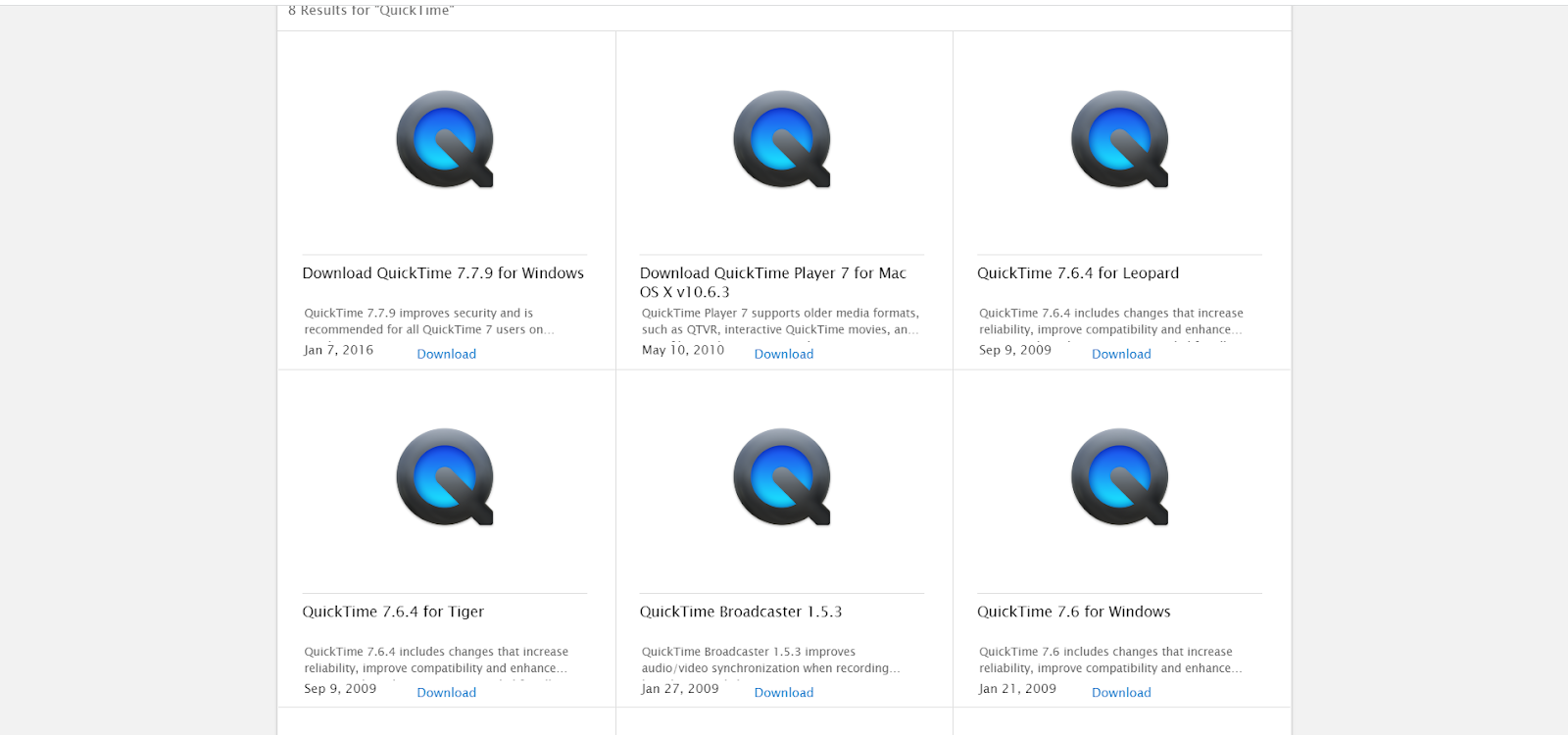
Task: Click Download link for QuickTime 7.7.9 for Windows
Action: (447, 354)
